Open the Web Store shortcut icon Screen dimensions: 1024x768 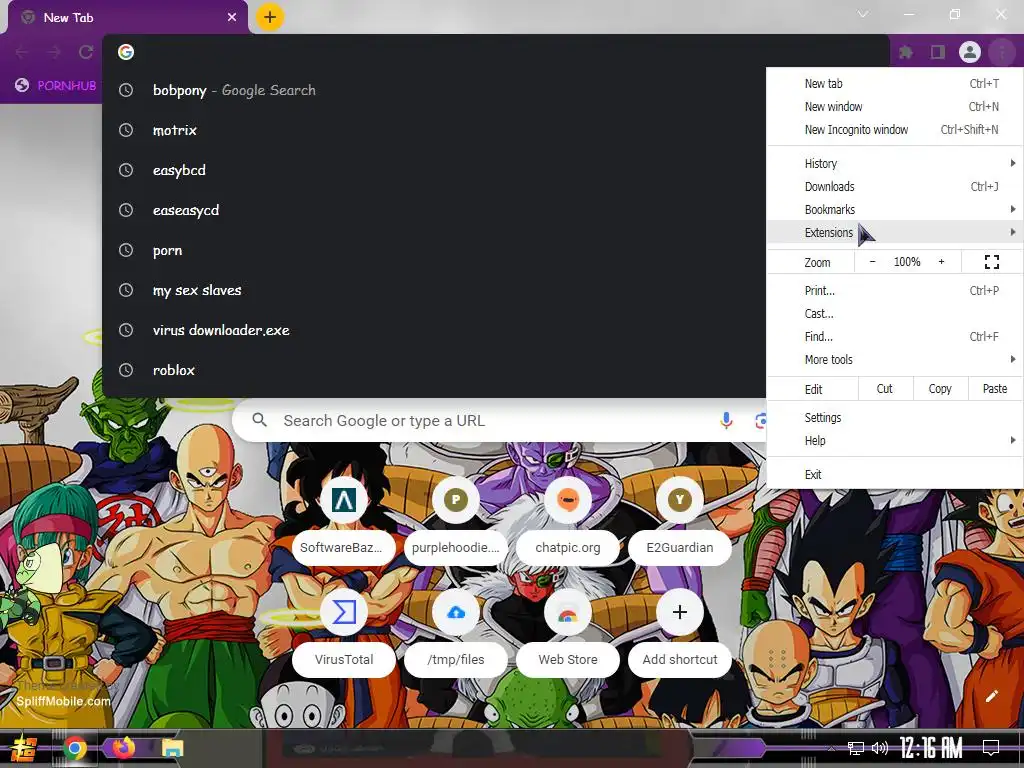click(568, 612)
